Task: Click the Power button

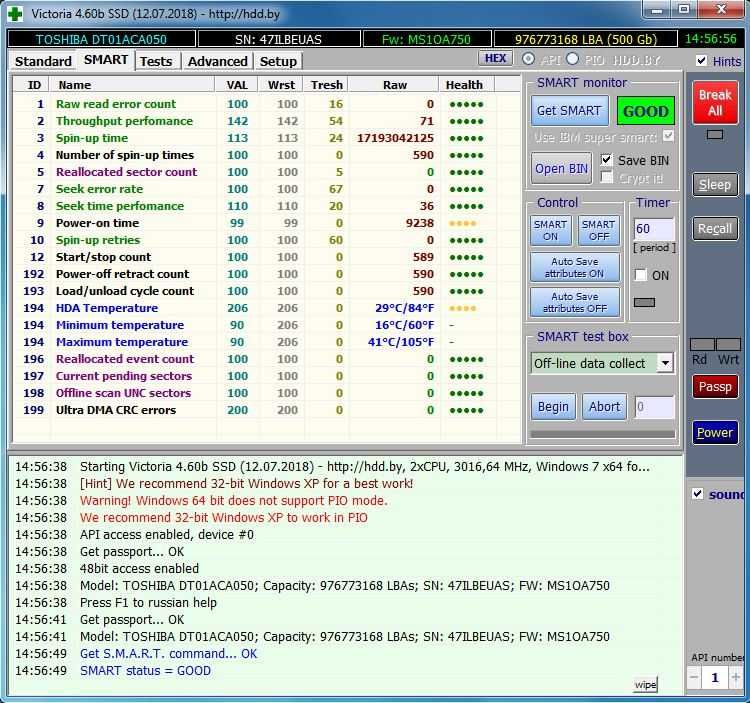Action: (715, 432)
